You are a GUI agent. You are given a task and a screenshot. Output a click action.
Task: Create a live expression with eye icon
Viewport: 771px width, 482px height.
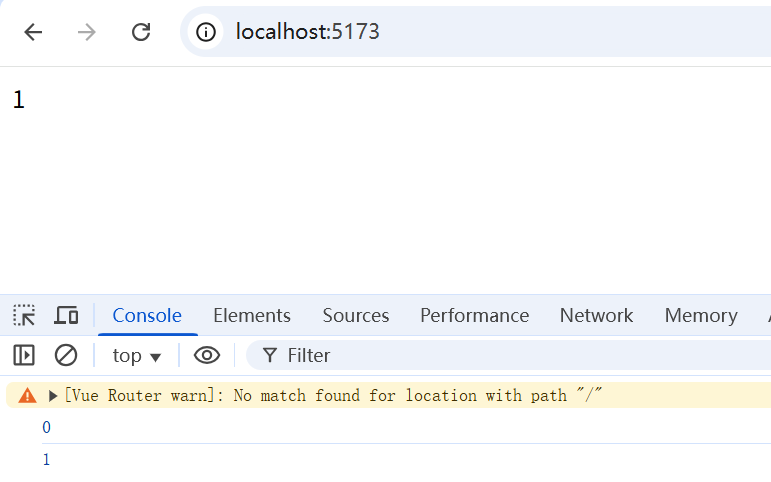tap(207, 355)
